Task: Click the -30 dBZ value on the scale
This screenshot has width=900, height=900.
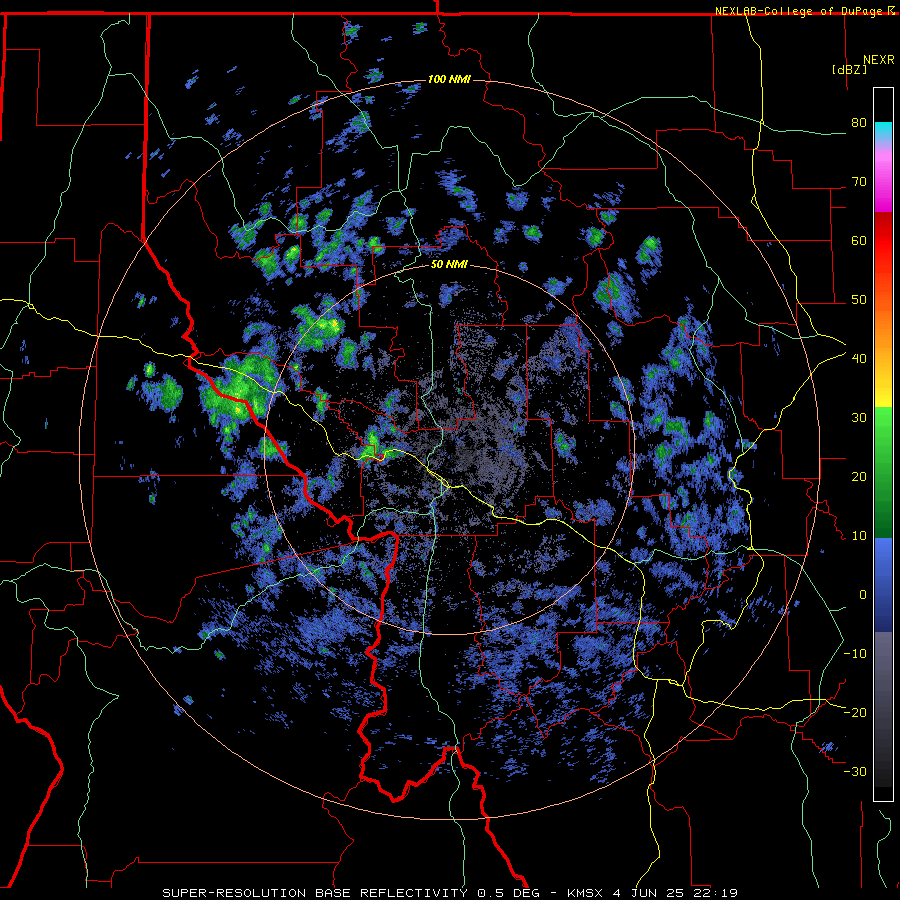Action: (855, 771)
